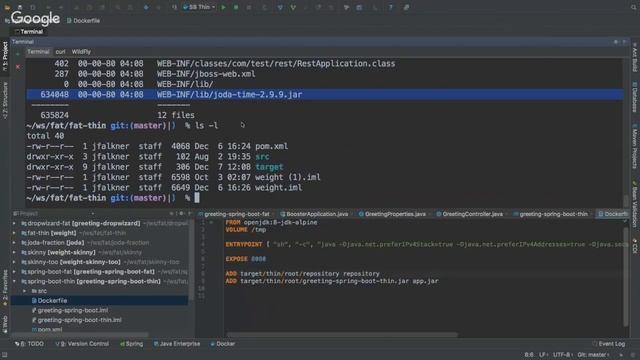Screen dimensions: 640x360
Task: Add a new terminal session with plus
Action: coord(18,53)
